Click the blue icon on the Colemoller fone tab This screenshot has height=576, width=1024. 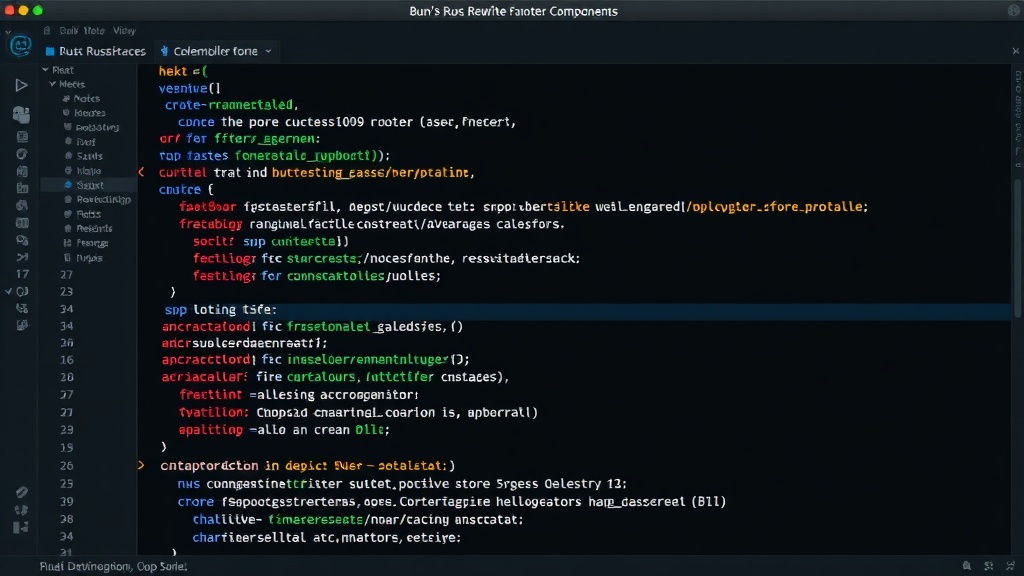pyautogui.click(x=165, y=51)
